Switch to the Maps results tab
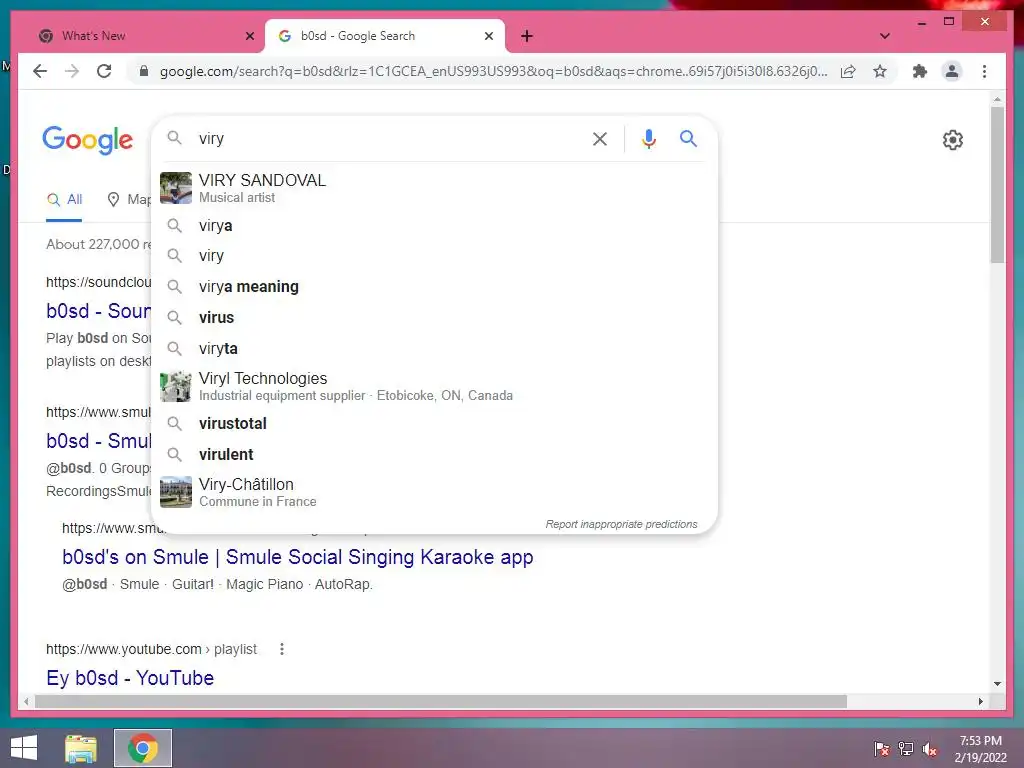This screenshot has width=1024, height=768. [129, 200]
